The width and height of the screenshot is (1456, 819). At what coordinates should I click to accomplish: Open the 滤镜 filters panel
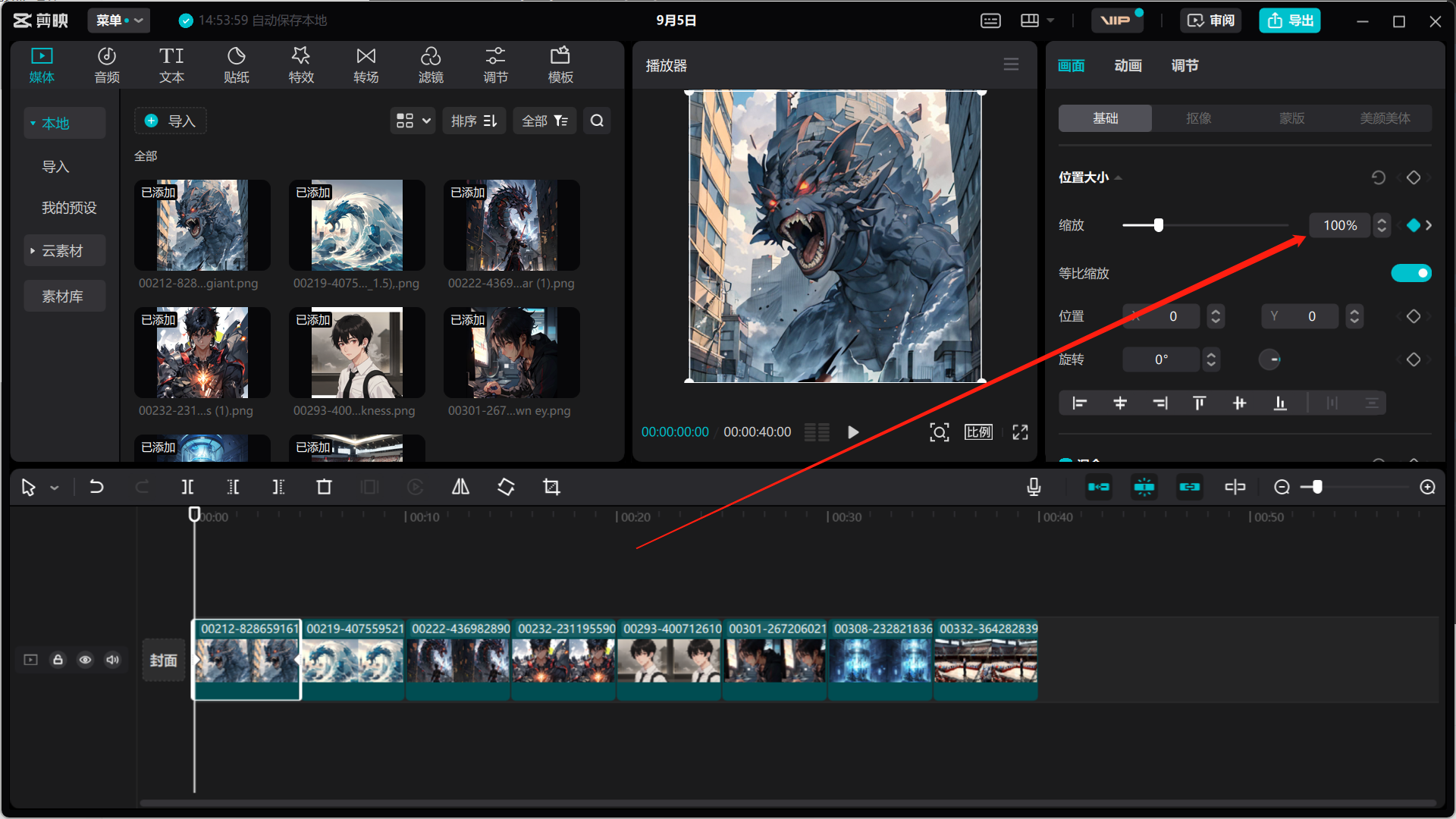[x=431, y=64]
